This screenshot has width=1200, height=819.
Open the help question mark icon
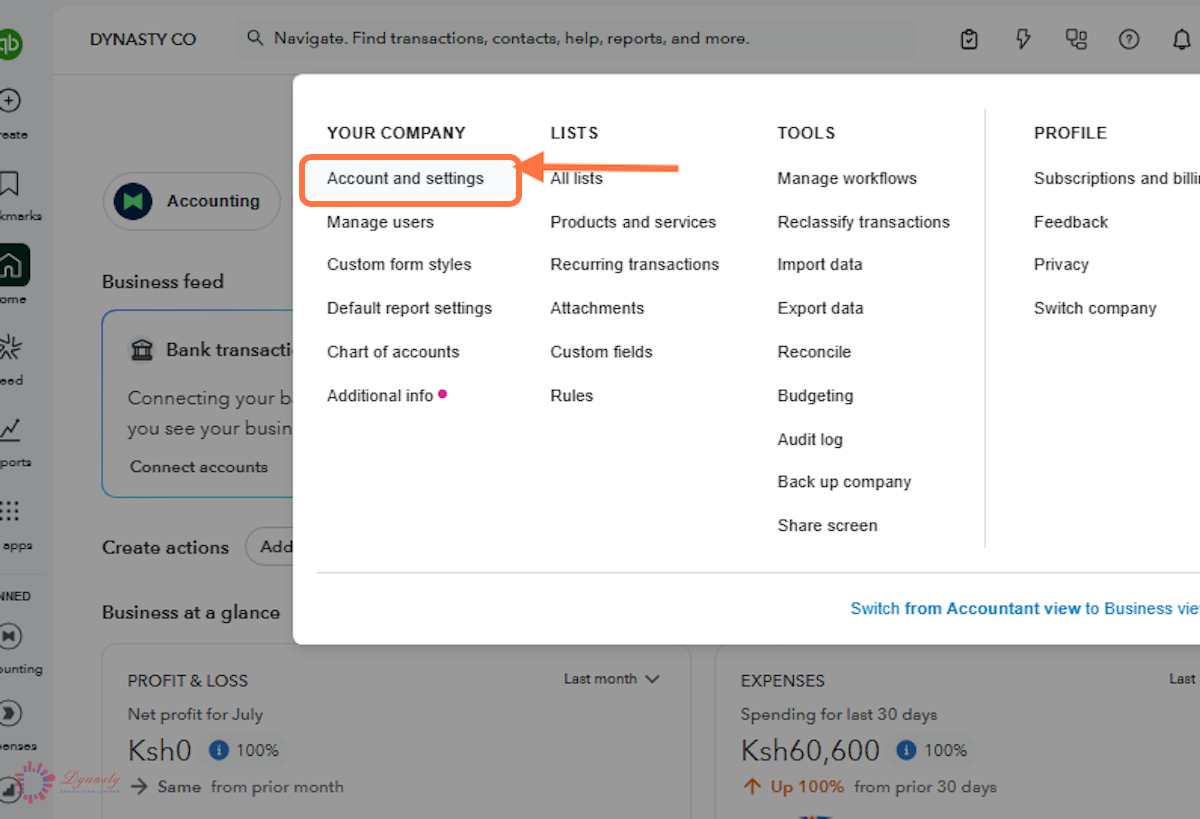[x=1129, y=39]
